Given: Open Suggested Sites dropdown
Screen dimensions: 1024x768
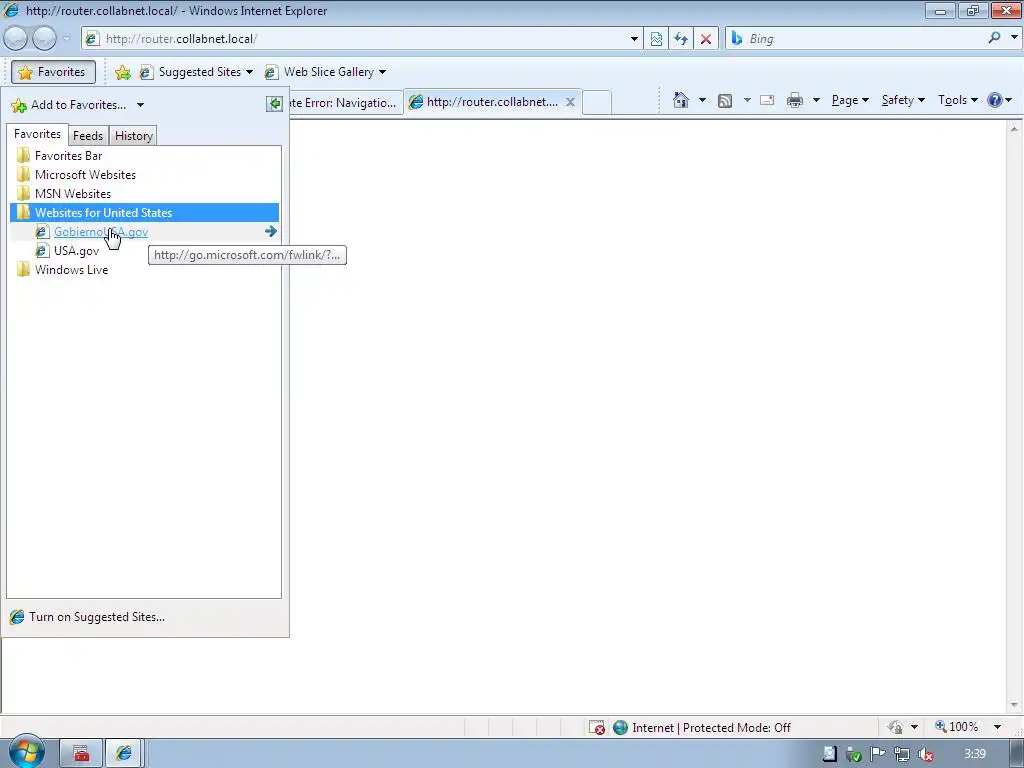Looking at the screenshot, I should [206, 72].
